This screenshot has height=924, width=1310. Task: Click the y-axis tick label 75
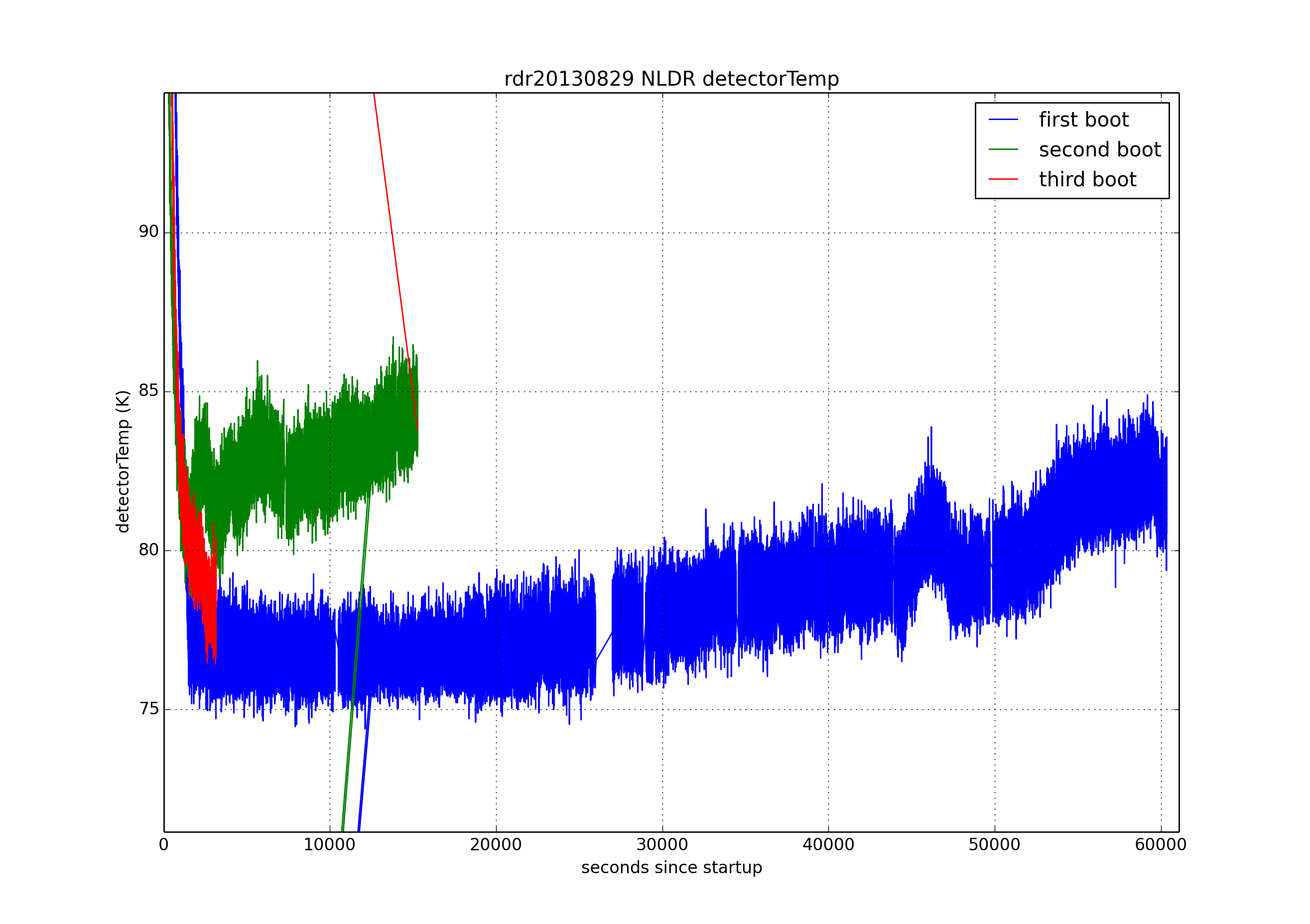[148, 709]
